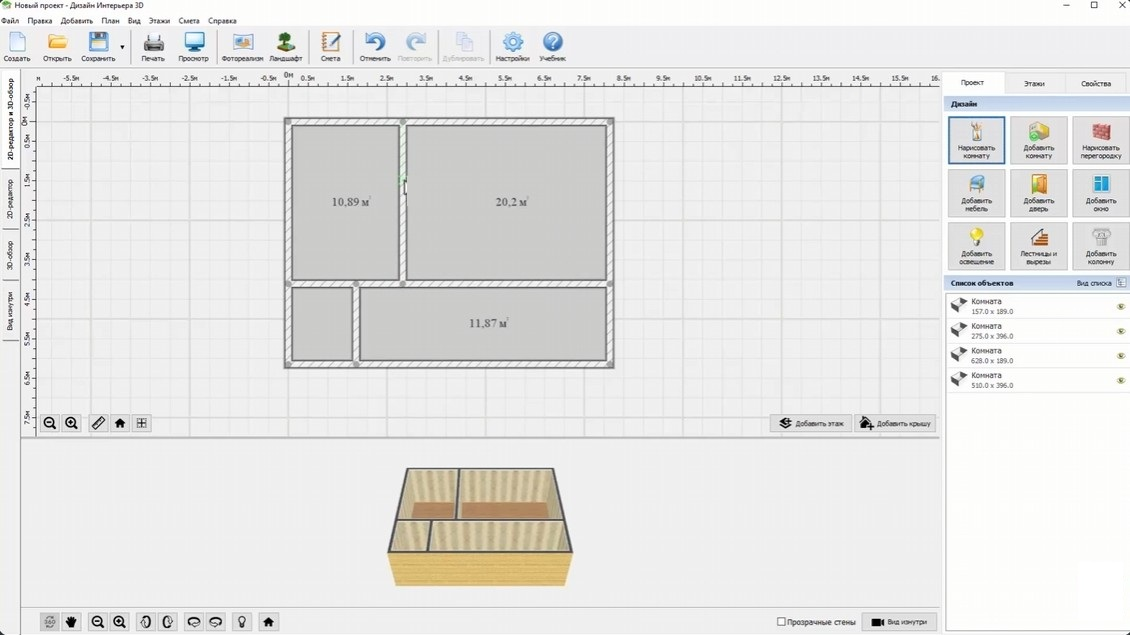Viewport: 1130px width, 635px height.
Task: Click the 3D model preview of the house
Action: [x=480, y=526]
